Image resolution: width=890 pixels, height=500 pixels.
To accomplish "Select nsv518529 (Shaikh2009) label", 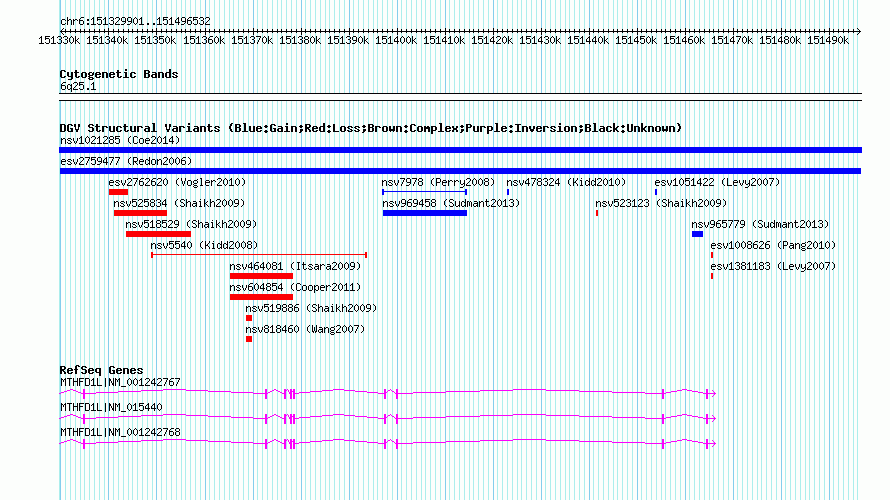I will click(191, 224).
